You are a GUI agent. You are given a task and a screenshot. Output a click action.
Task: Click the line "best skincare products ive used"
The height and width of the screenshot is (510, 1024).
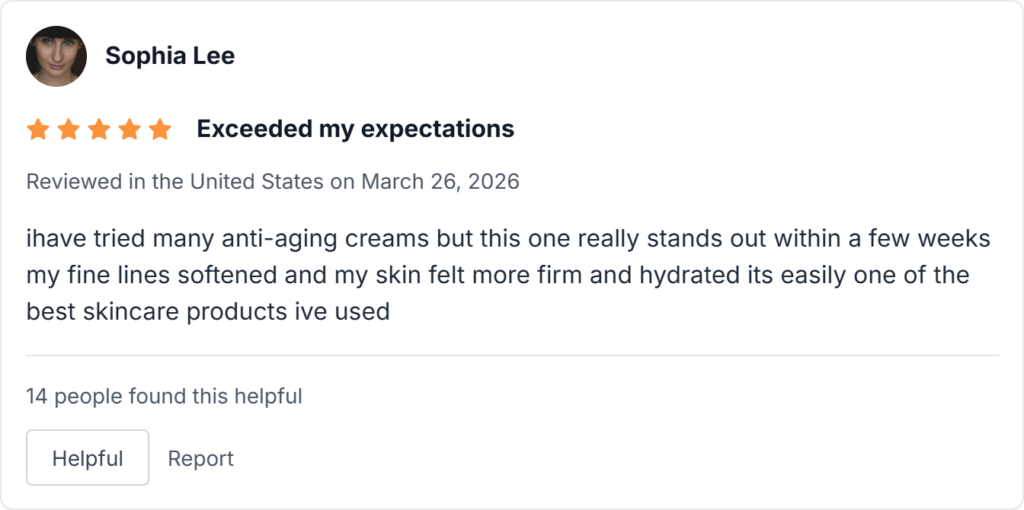point(208,311)
